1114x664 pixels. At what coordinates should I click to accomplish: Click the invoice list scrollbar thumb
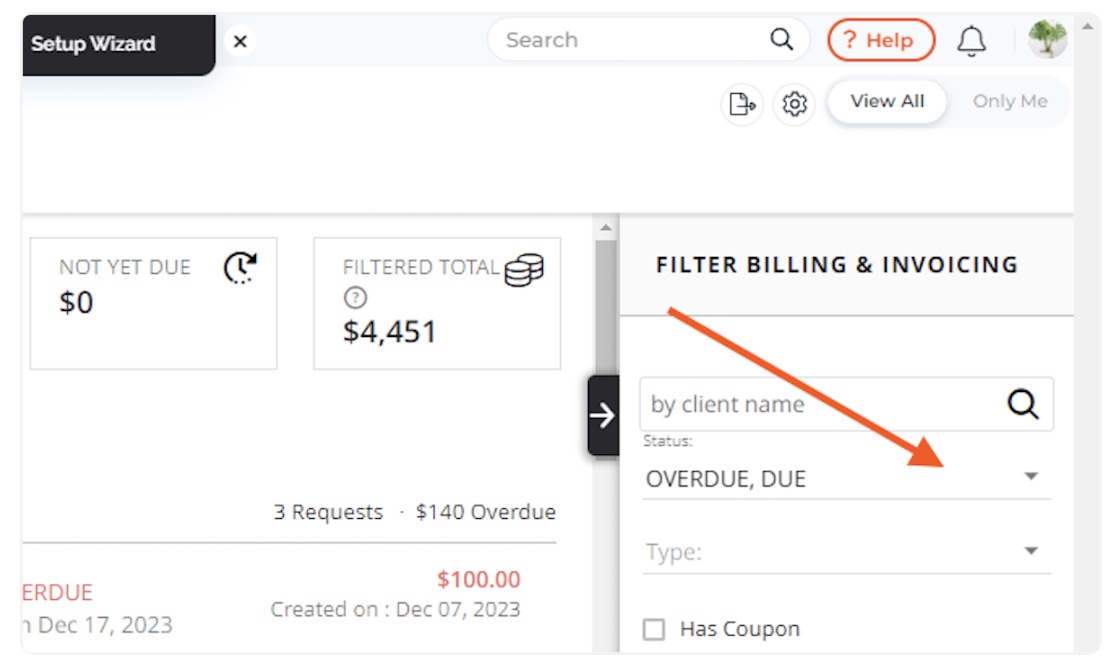pyautogui.click(x=606, y=309)
